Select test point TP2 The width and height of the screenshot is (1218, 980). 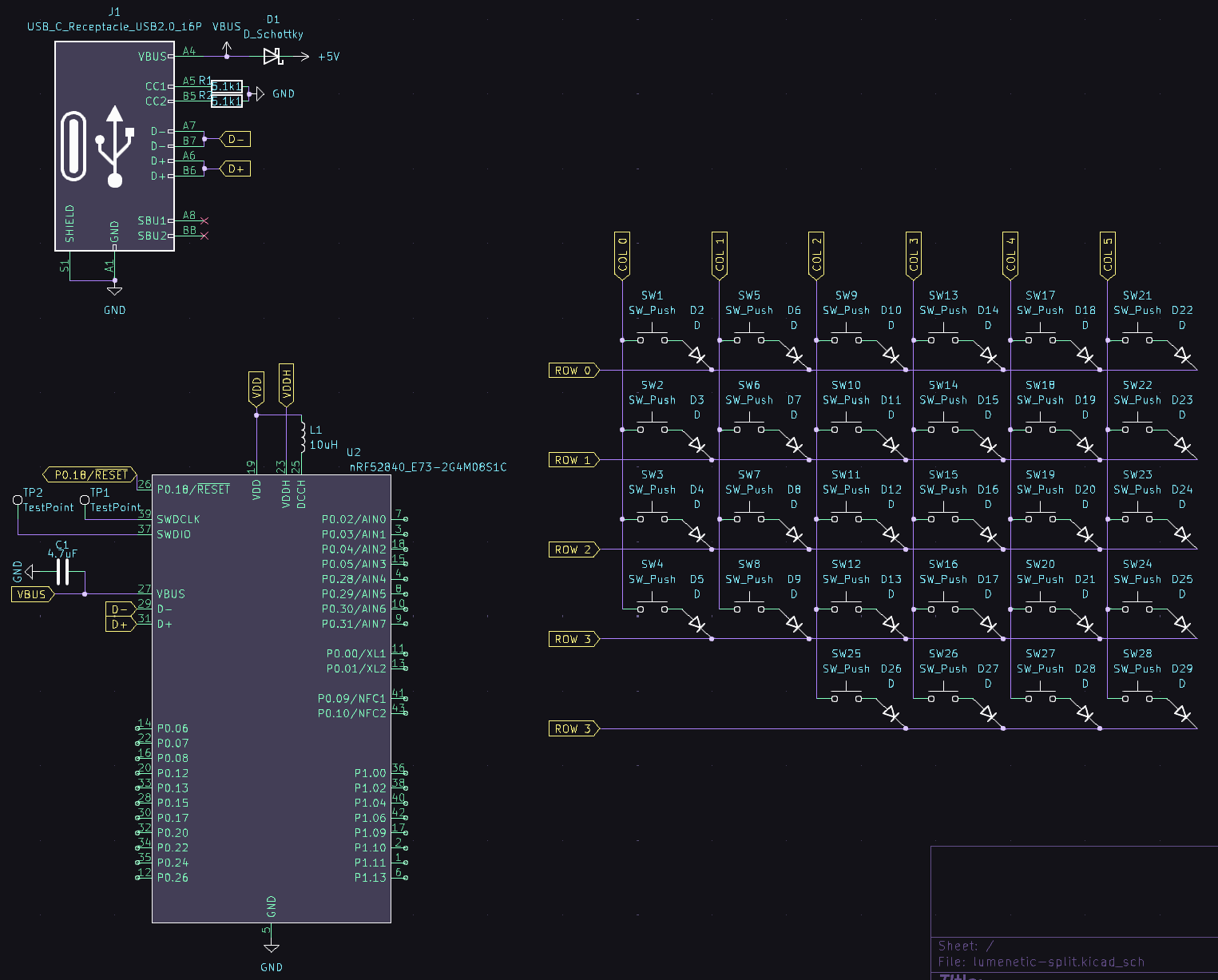[18, 501]
